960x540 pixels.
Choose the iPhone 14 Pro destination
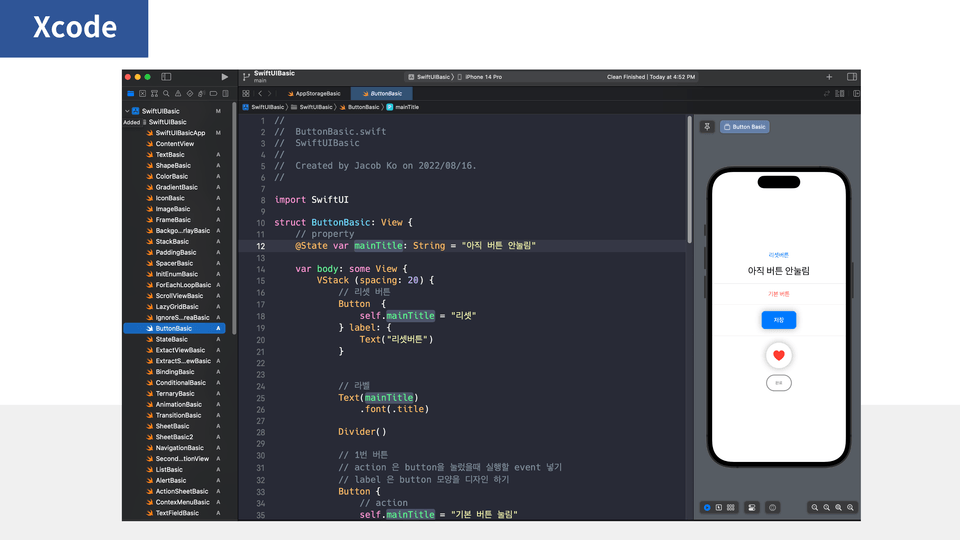coord(479,77)
